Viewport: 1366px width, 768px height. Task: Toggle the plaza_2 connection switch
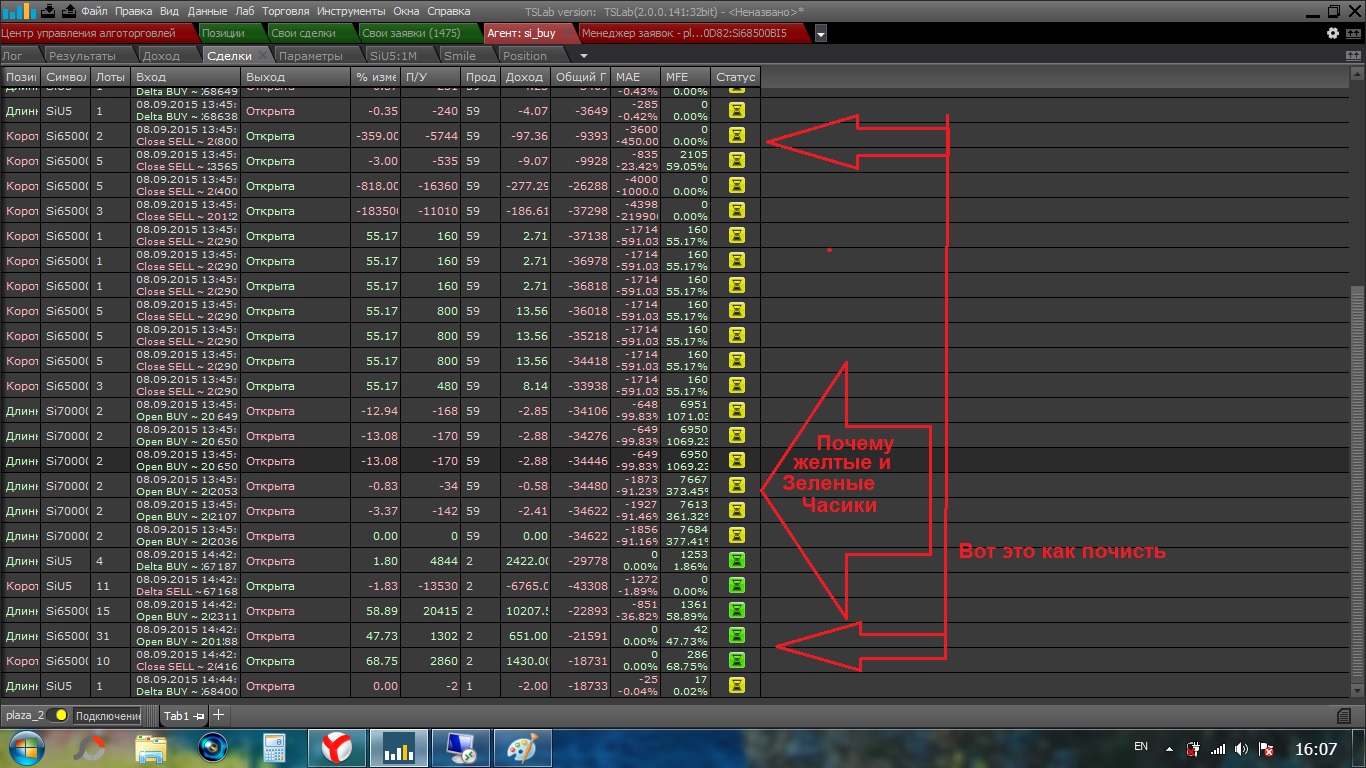pos(58,716)
